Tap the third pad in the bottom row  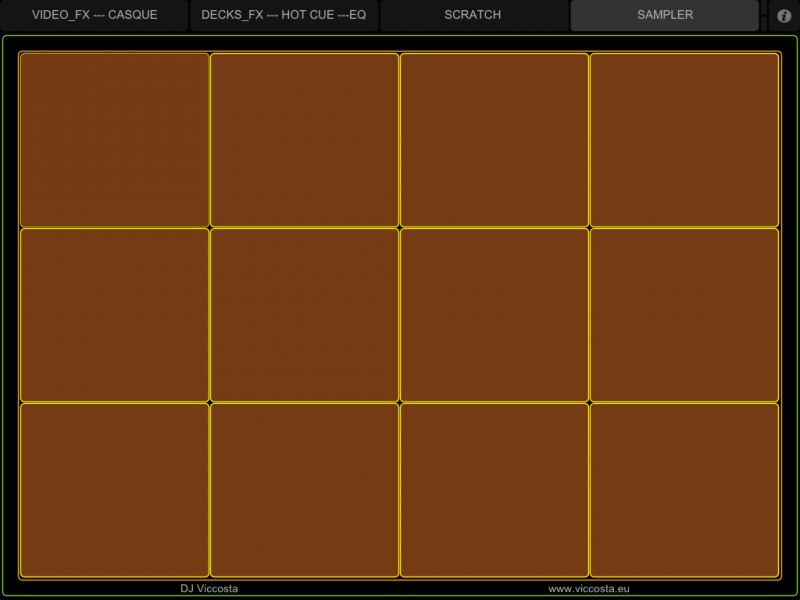pyautogui.click(x=494, y=490)
